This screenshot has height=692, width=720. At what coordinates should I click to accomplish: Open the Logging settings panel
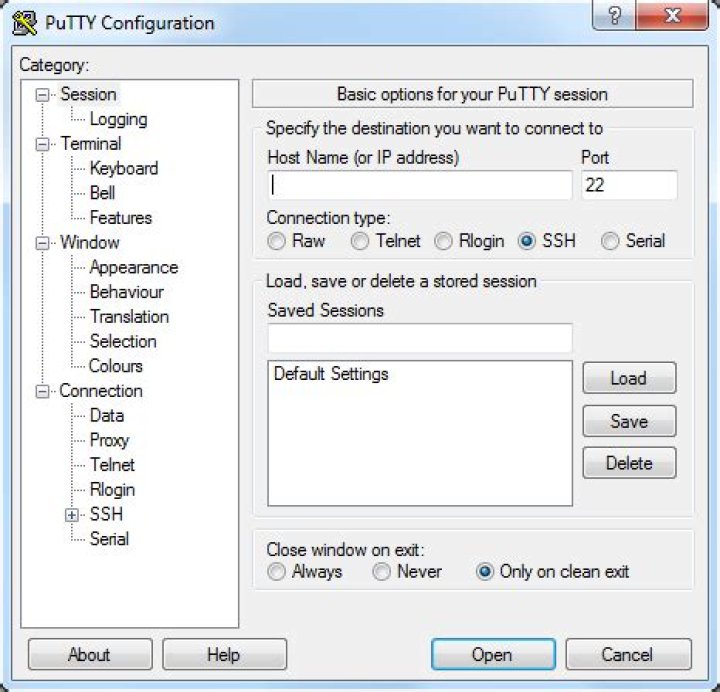[118, 119]
